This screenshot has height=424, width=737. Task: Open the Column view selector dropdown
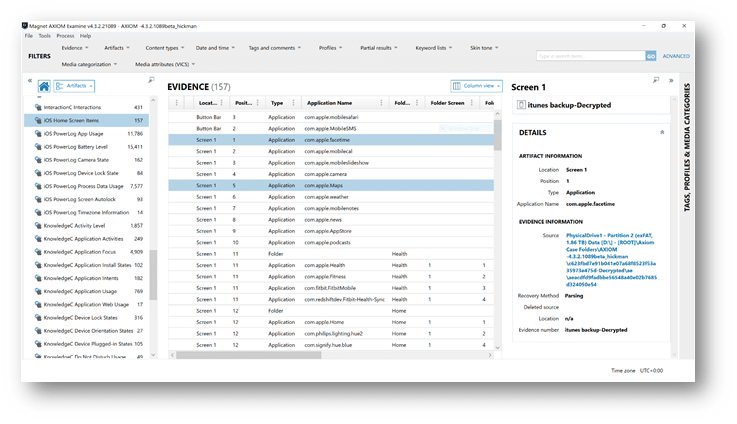pos(476,86)
